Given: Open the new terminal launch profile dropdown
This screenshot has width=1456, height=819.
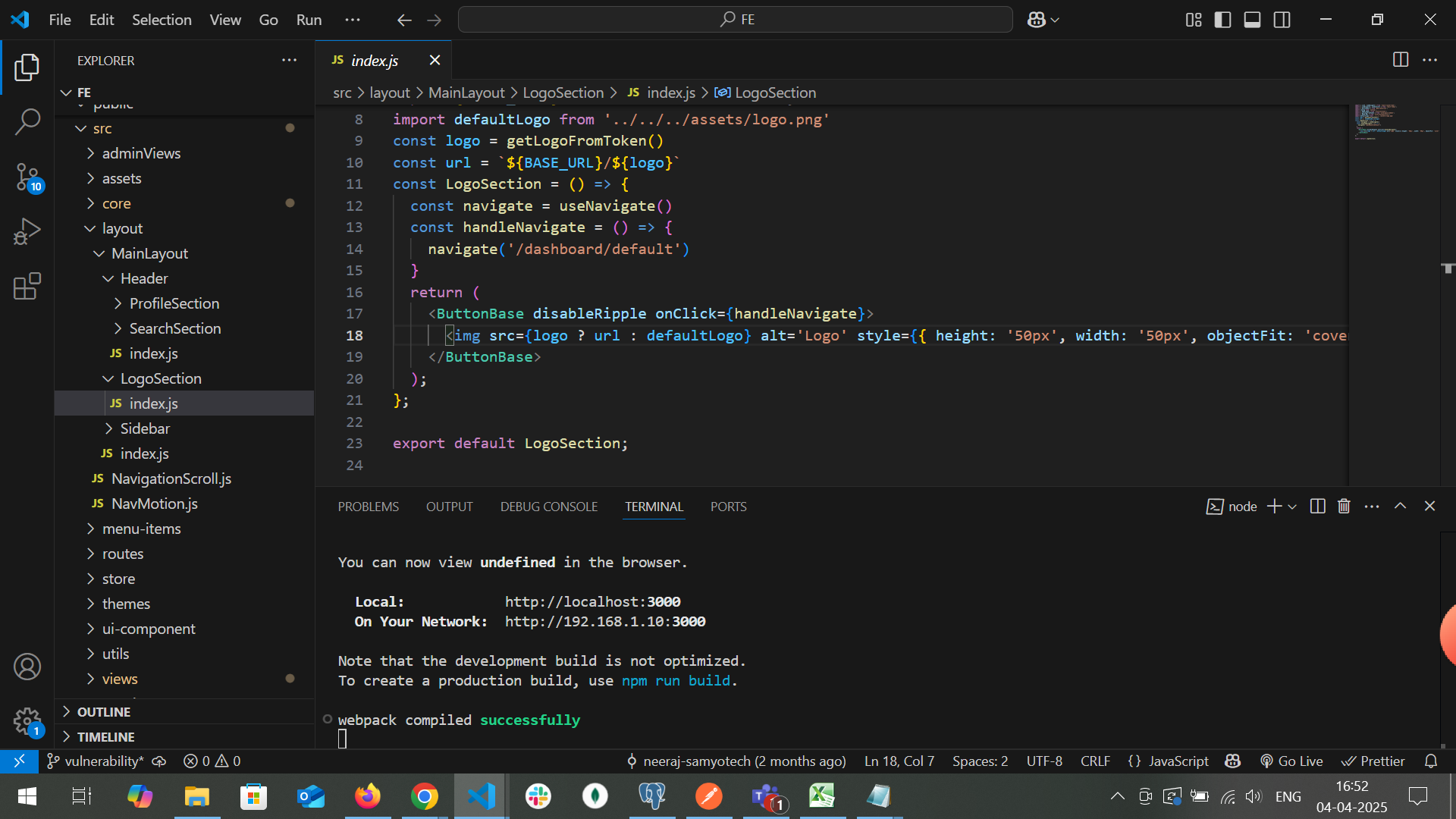Looking at the screenshot, I should coord(1292,507).
